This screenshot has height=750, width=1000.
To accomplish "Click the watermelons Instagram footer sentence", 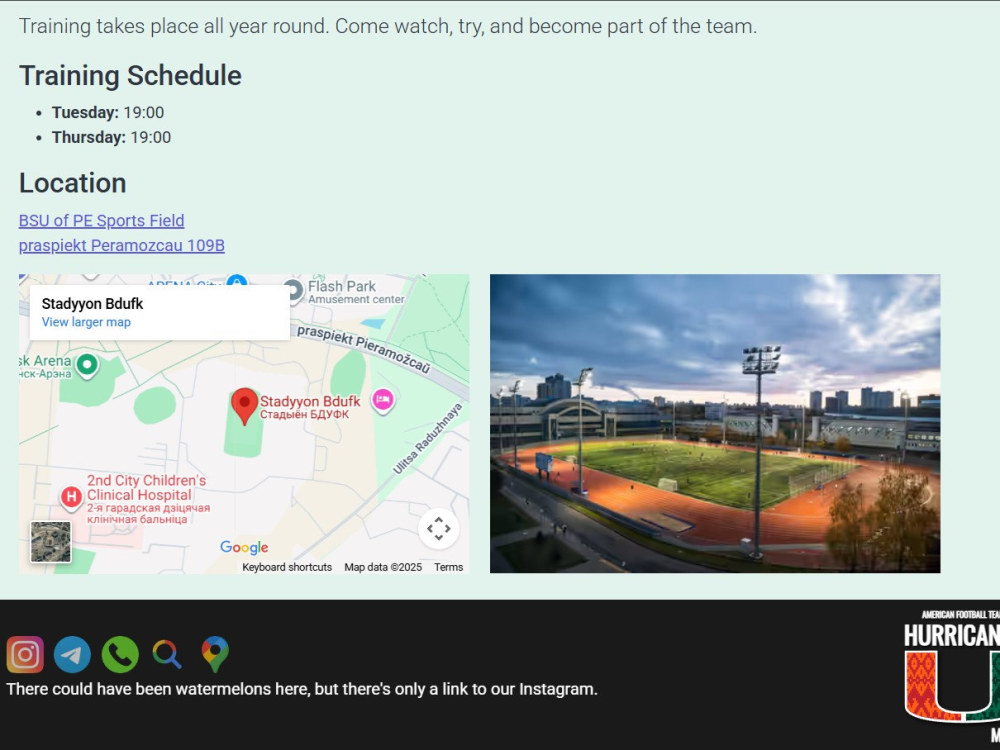I will point(302,689).
